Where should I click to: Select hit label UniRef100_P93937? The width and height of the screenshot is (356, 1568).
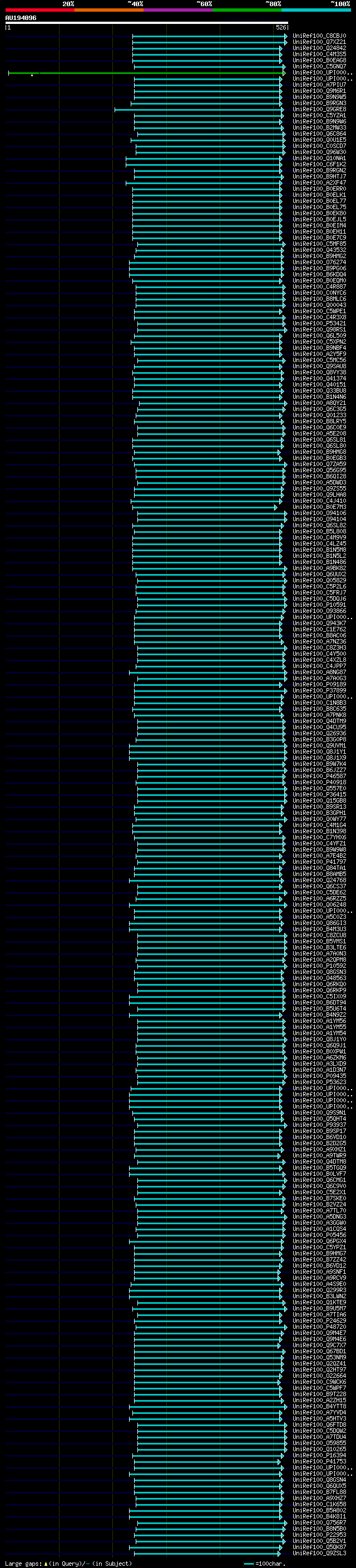319,1125
